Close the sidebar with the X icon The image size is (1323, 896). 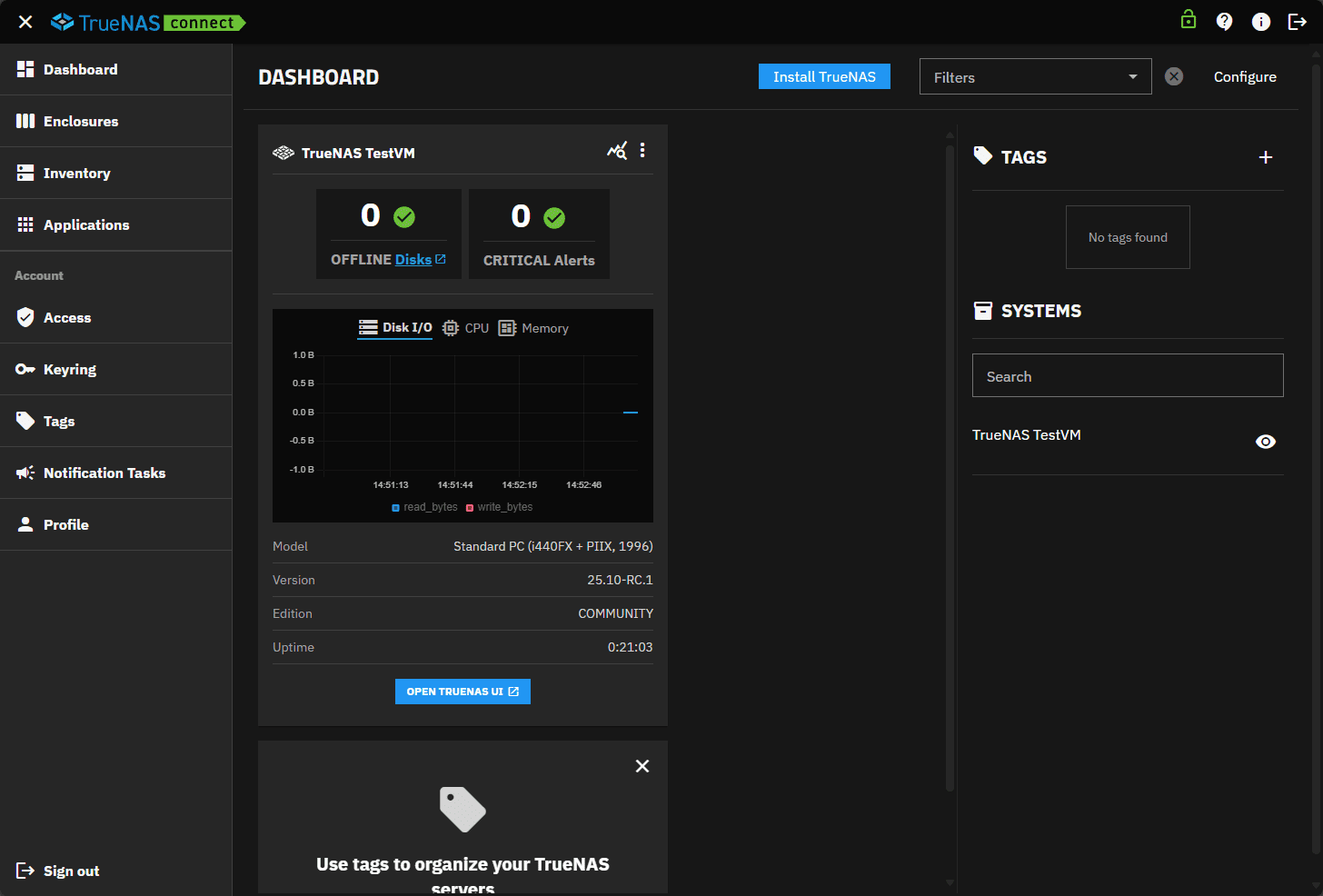(x=25, y=22)
